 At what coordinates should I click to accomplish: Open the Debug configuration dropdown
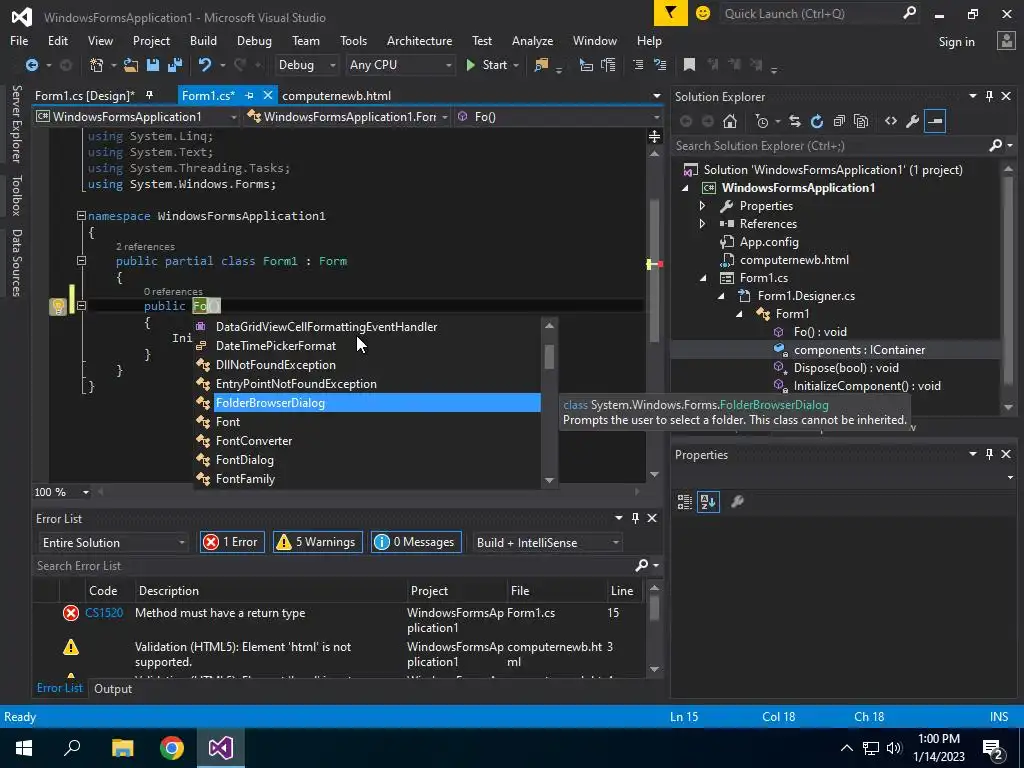click(306, 65)
